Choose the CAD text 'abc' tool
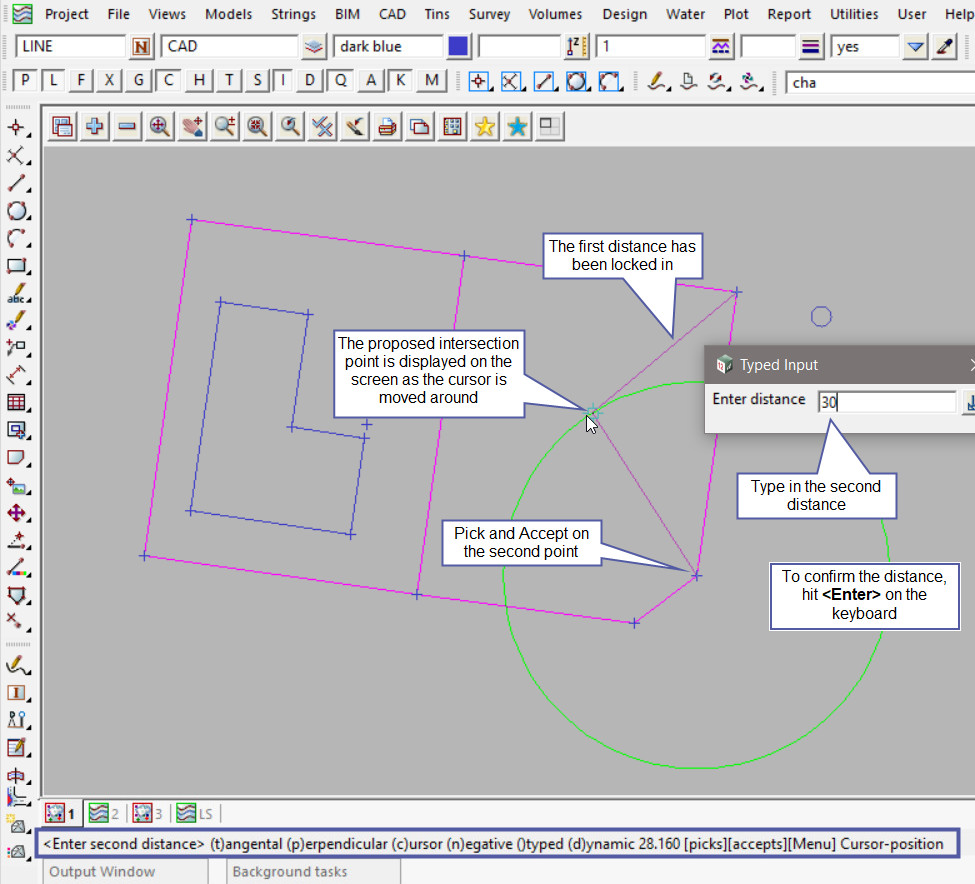 16,295
